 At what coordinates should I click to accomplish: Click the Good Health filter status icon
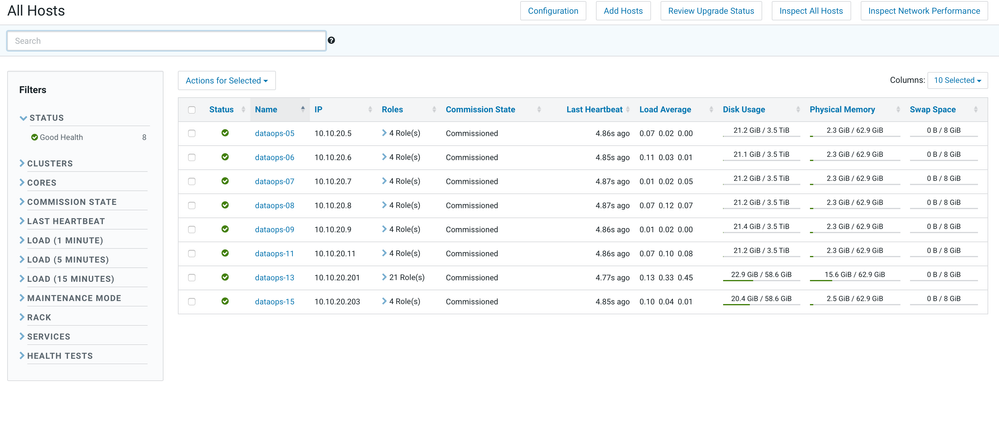(34, 138)
